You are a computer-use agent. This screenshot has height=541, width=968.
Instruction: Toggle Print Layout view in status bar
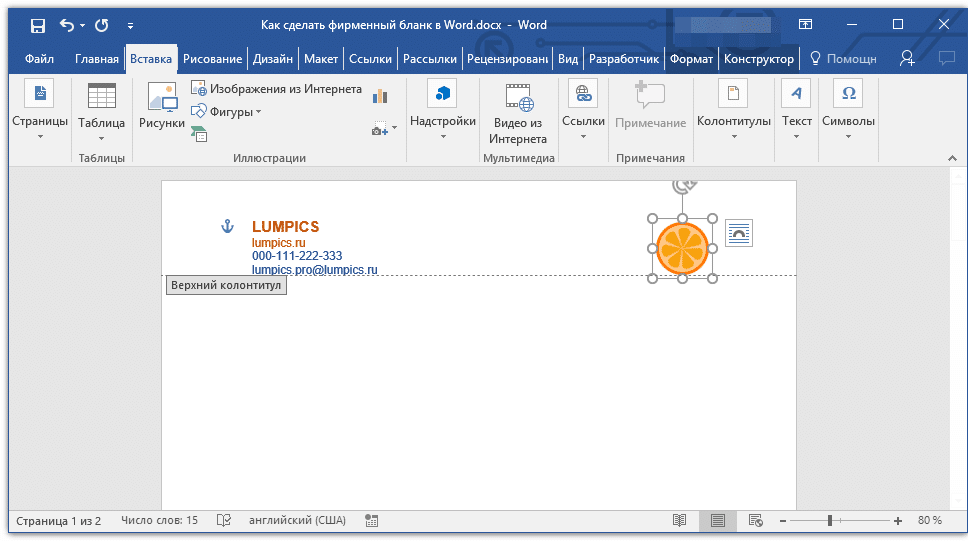[717, 521]
